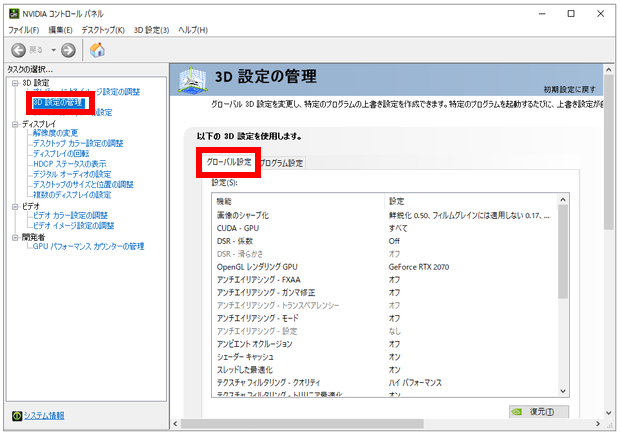Click the 設定 column header
The width and height of the screenshot is (620, 435).
pos(471,201)
